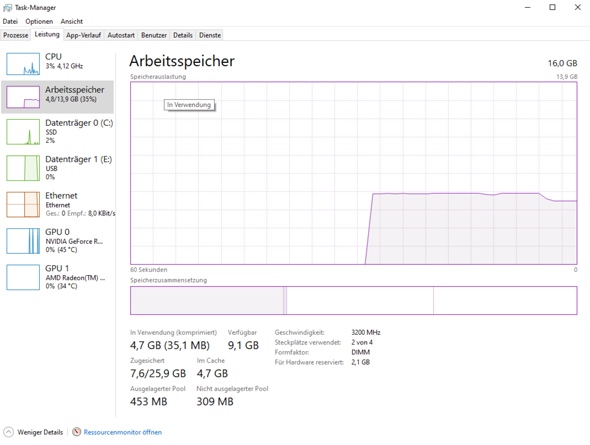
Task: Click the 2,1 GB hardware reserved value
Action: click(360, 362)
